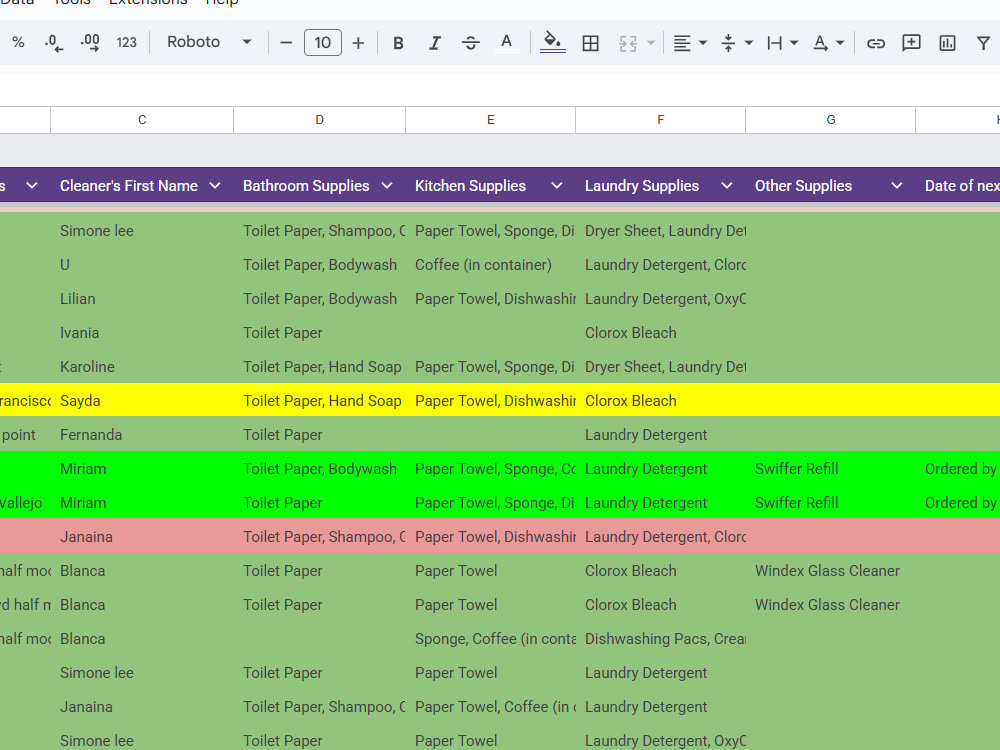Open text rotation options
1000x750 pixels.
coord(828,43)
